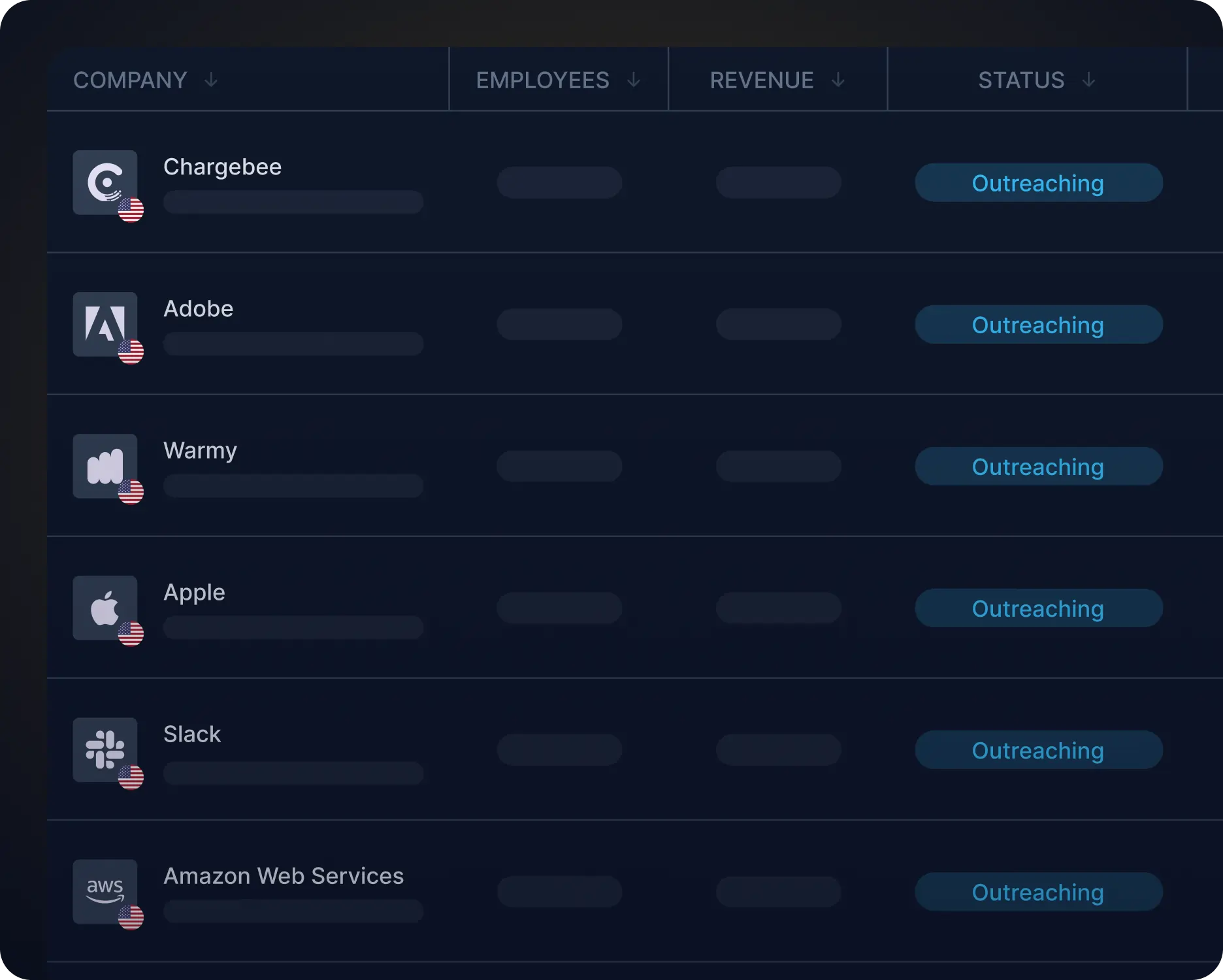
Task: Click Outreaching status for Amazon Web Services
Action: [x=1039, y=892]
